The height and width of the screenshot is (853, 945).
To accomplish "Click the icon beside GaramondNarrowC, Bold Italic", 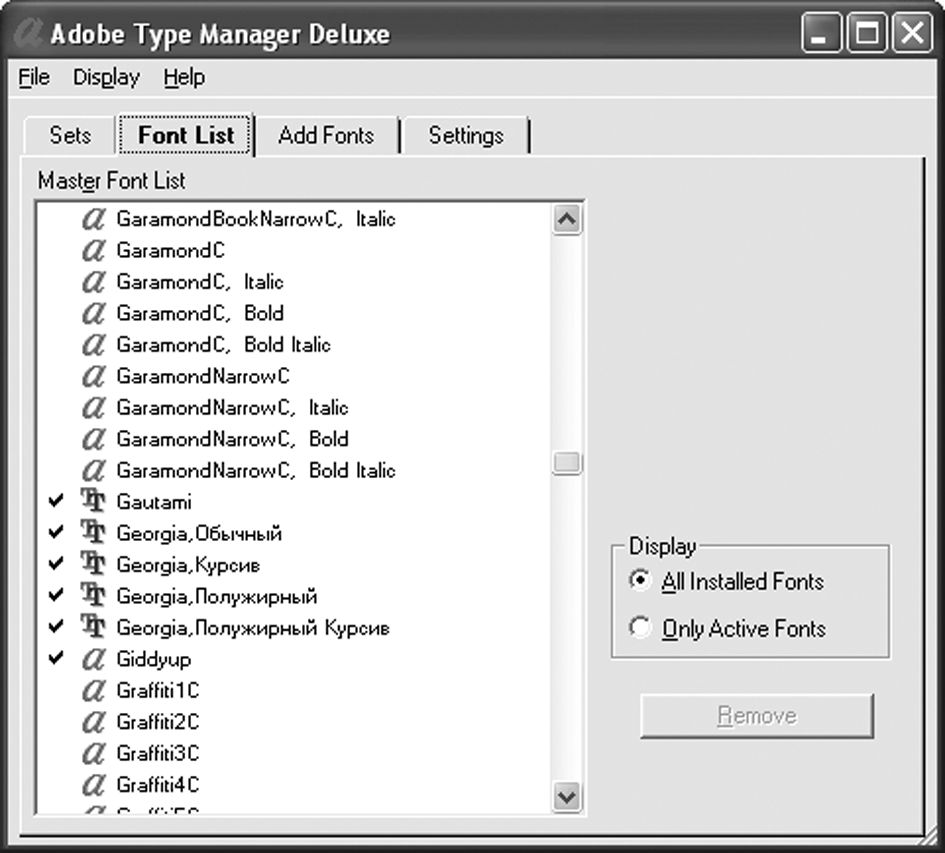I will coord(93,470).
